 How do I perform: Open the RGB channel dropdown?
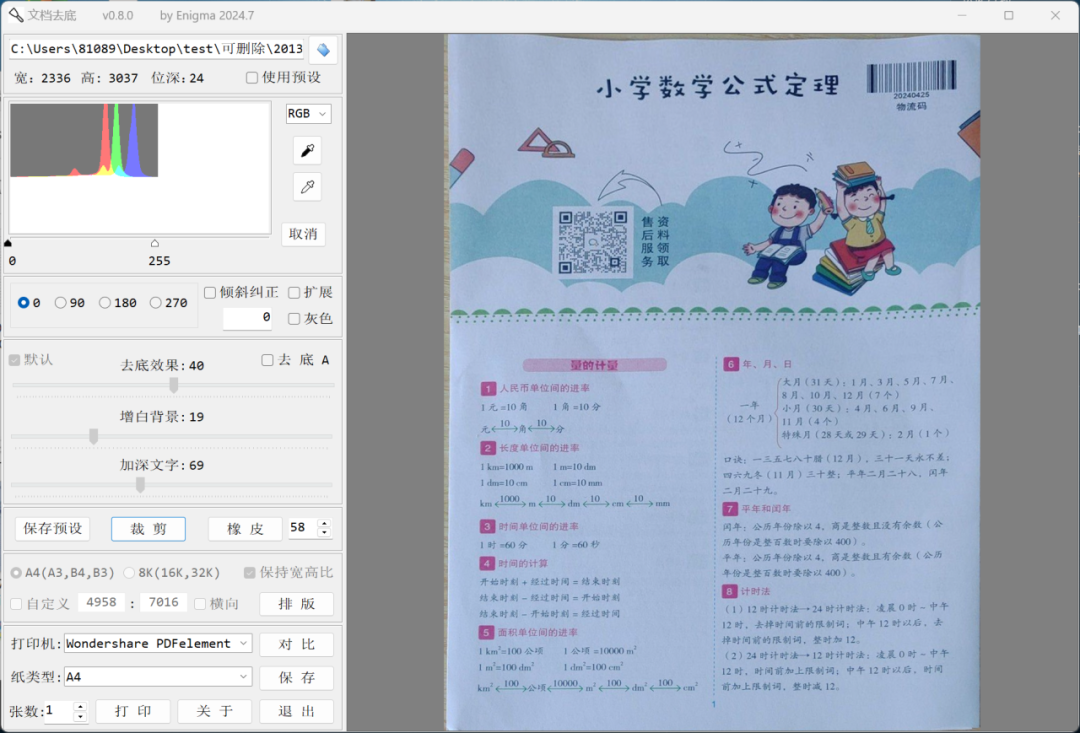[308, 114]
